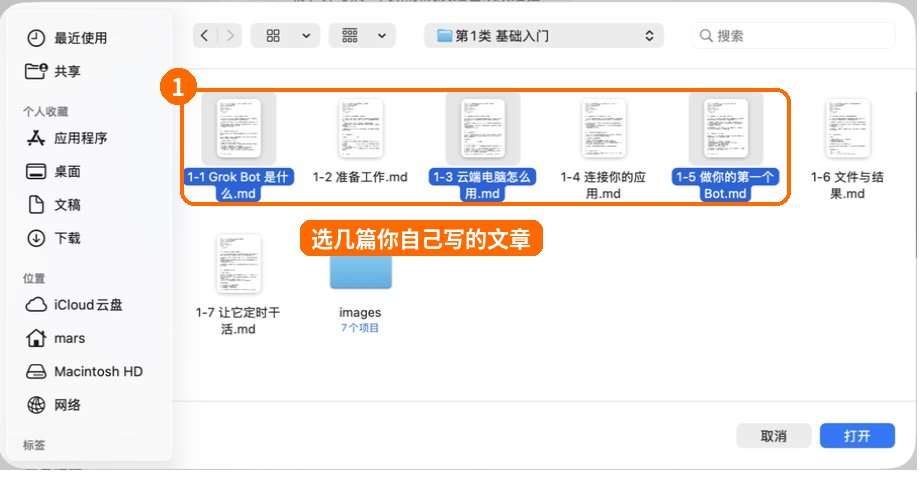Viewport: 919px width, 480px height.
Task: Go back with left chevron button
Action: (x=205, y=36)
